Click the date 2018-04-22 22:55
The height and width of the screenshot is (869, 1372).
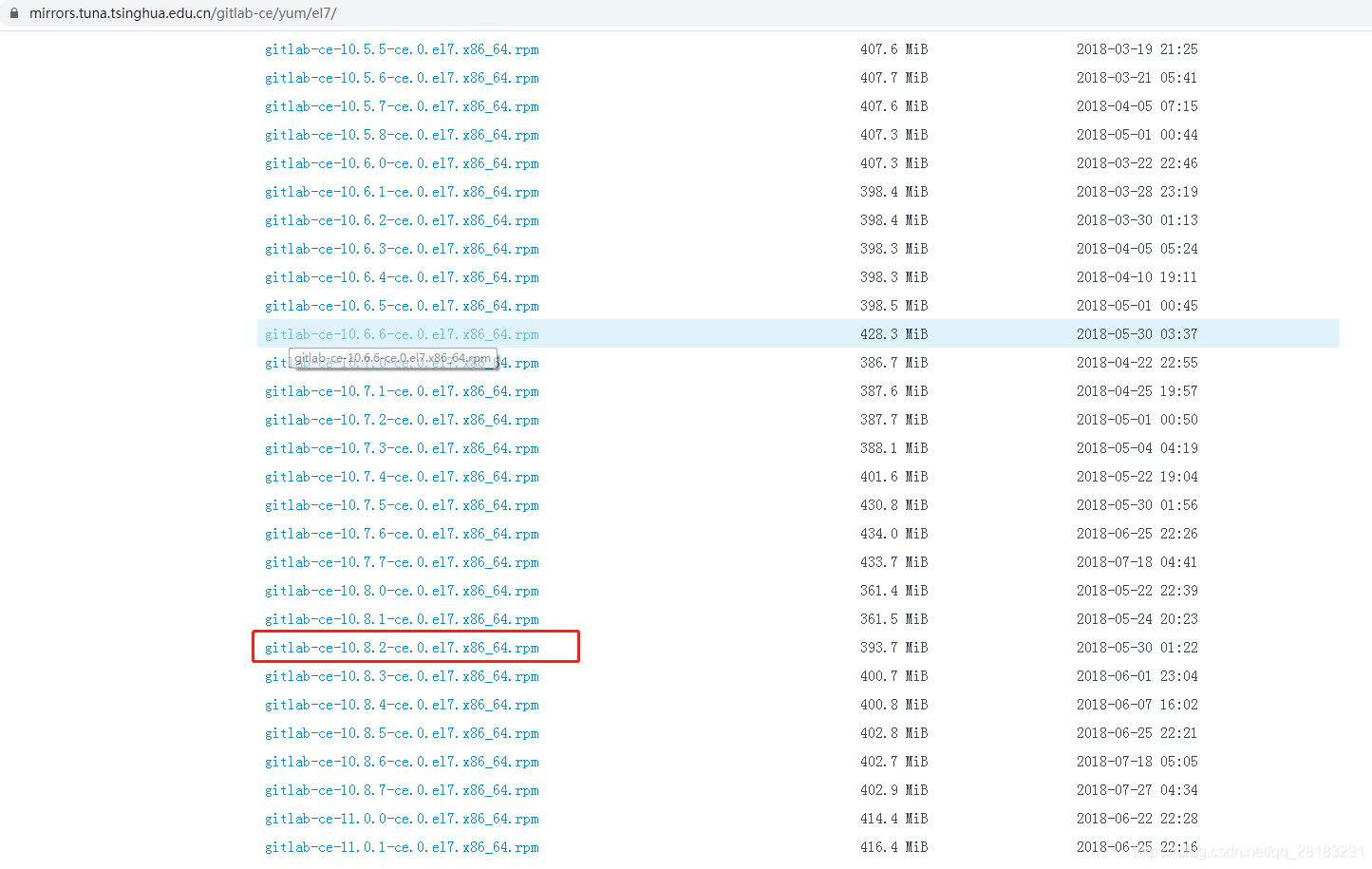1137,363
